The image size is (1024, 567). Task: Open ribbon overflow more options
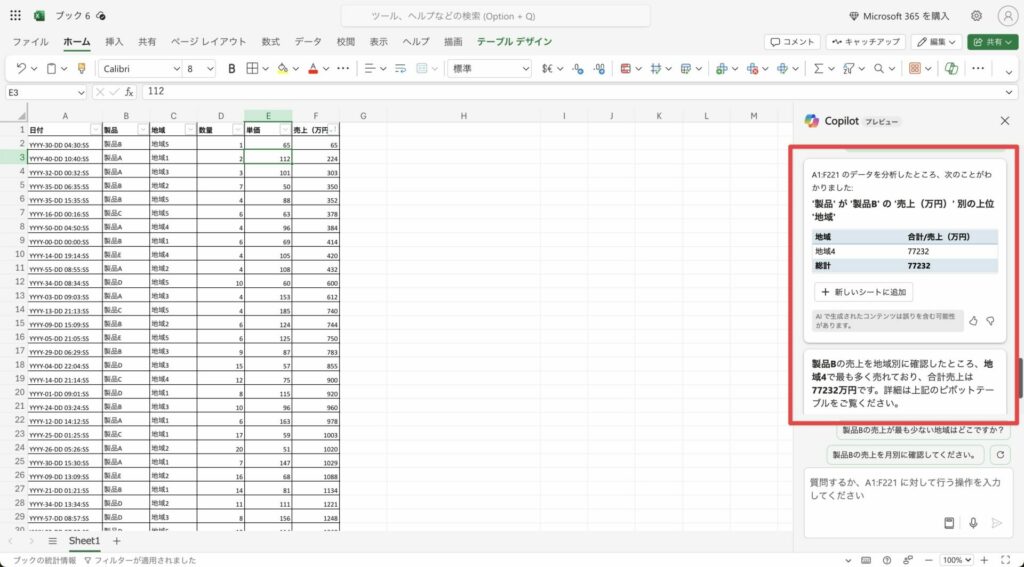978,69
